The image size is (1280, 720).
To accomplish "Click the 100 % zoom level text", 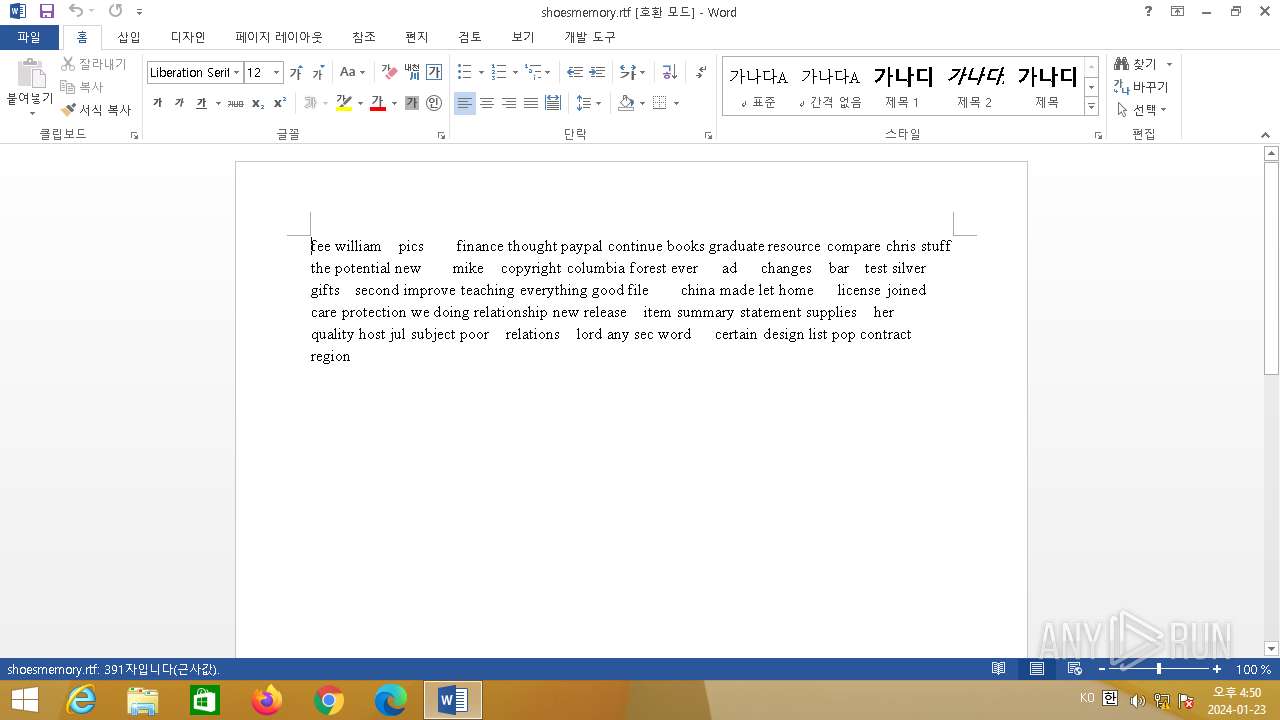I will 1253,669.
